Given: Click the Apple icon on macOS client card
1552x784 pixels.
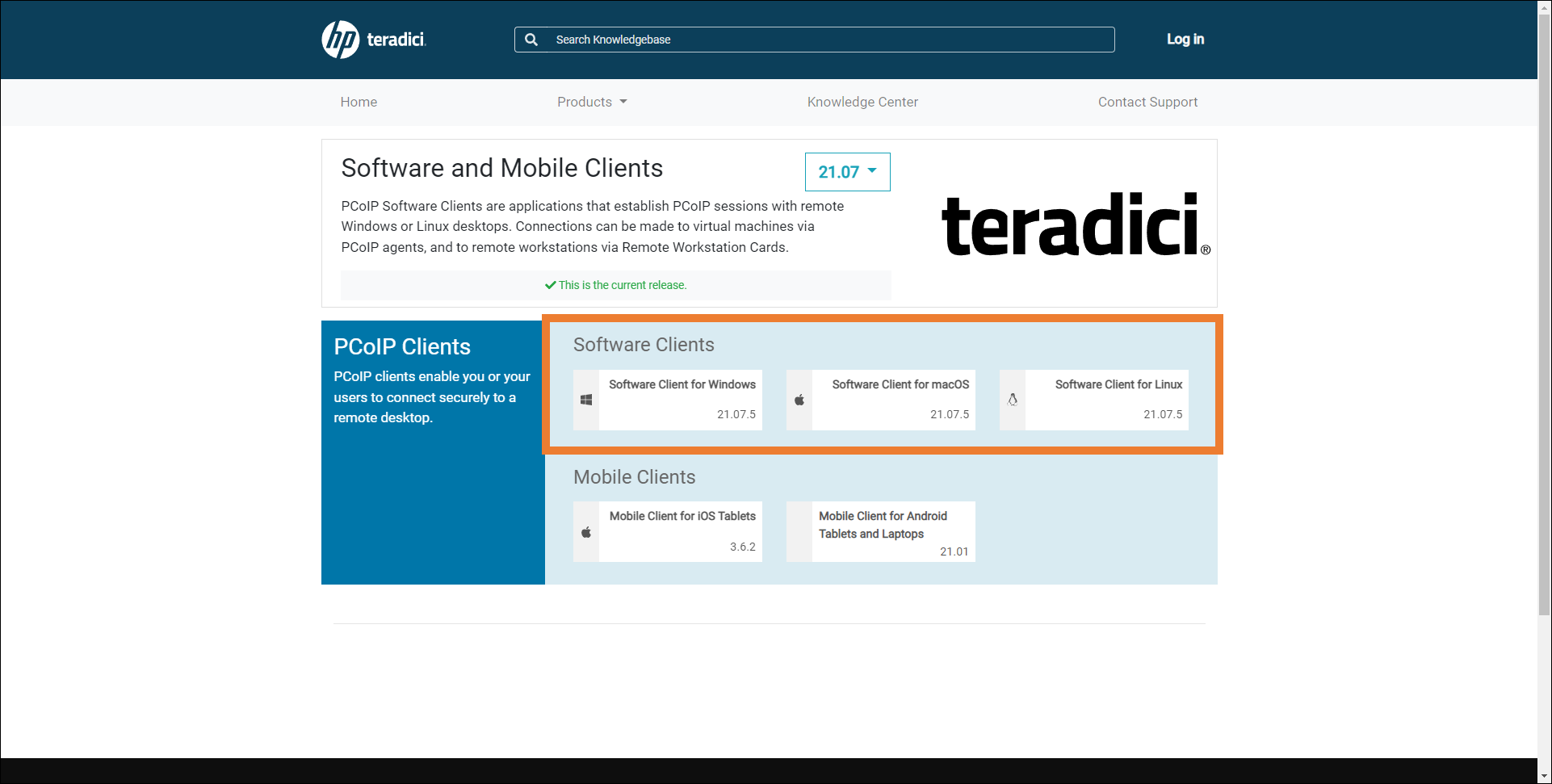Looking at the screenshot, I should tap(799, 400).
